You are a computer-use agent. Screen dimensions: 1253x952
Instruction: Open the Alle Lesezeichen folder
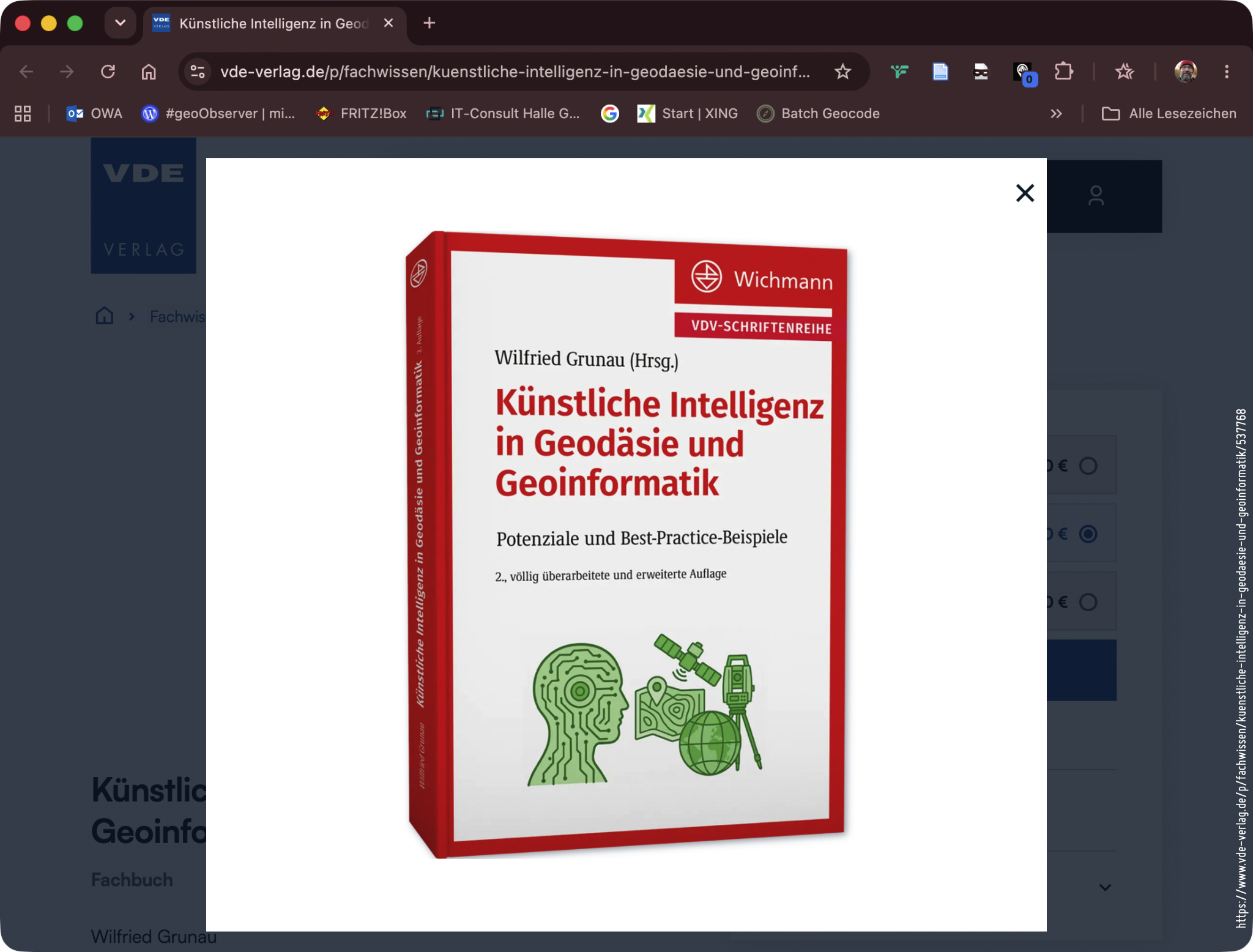coord(1169,114)
